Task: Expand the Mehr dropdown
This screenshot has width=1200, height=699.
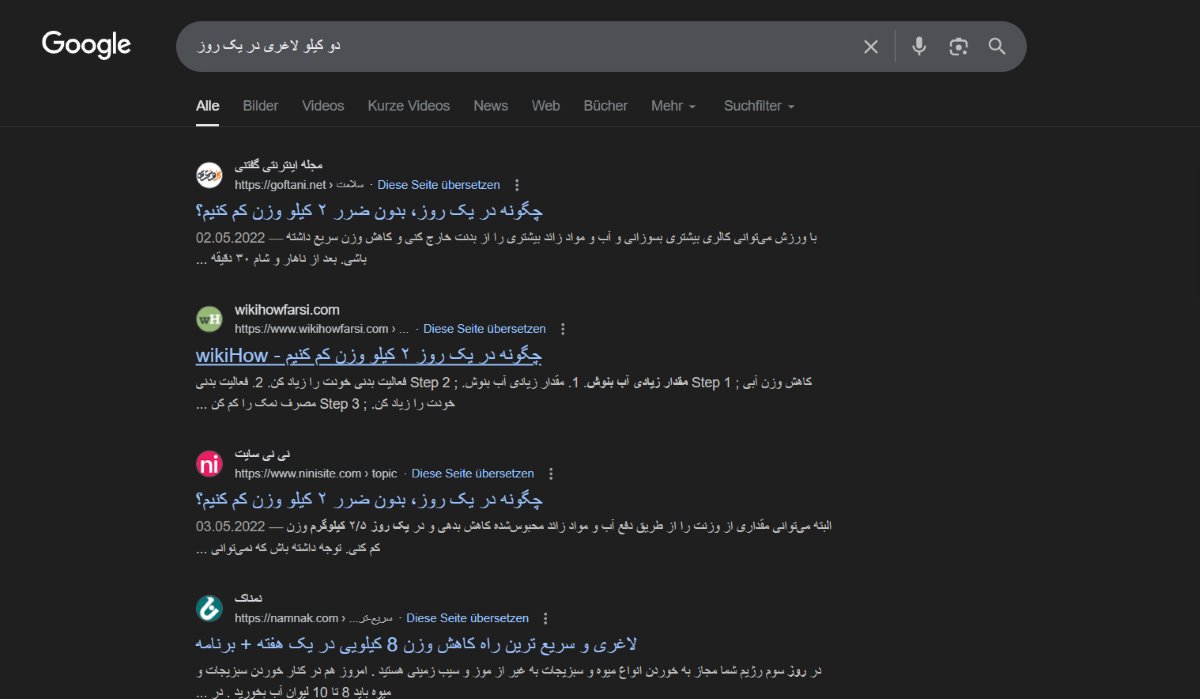Action: pyautogui.click(x=672, y=105)
